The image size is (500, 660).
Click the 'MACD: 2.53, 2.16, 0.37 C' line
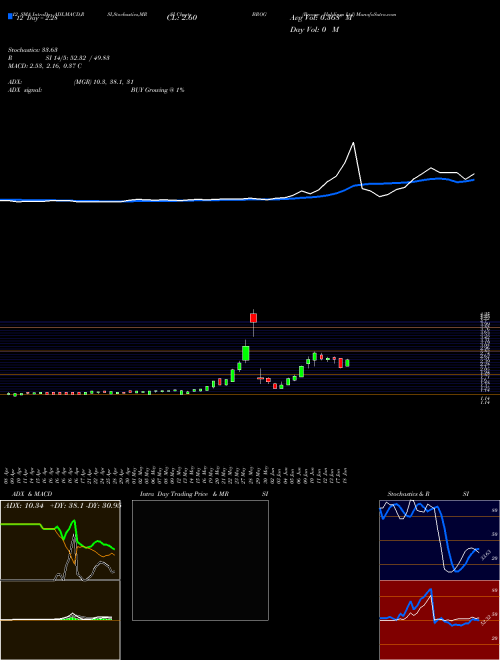(45, 66)
